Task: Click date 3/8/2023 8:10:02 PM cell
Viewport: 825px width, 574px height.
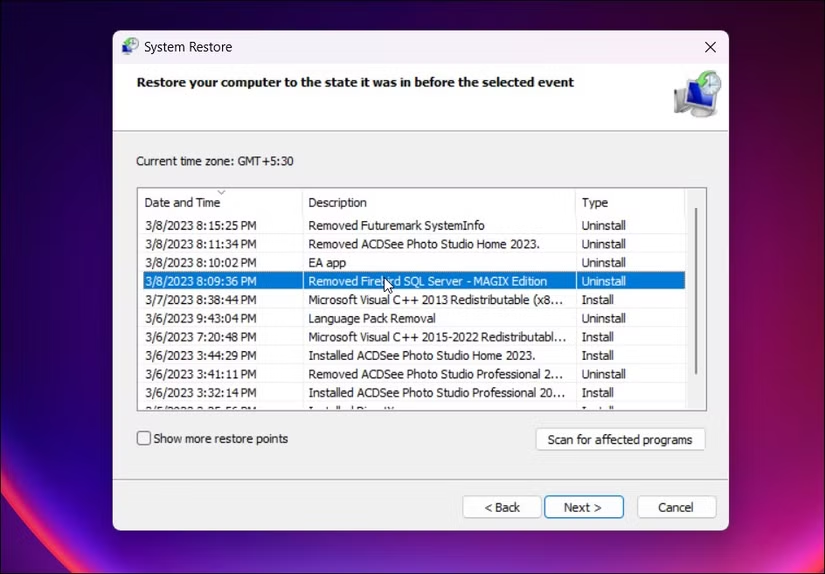Action: pos(201,263)
